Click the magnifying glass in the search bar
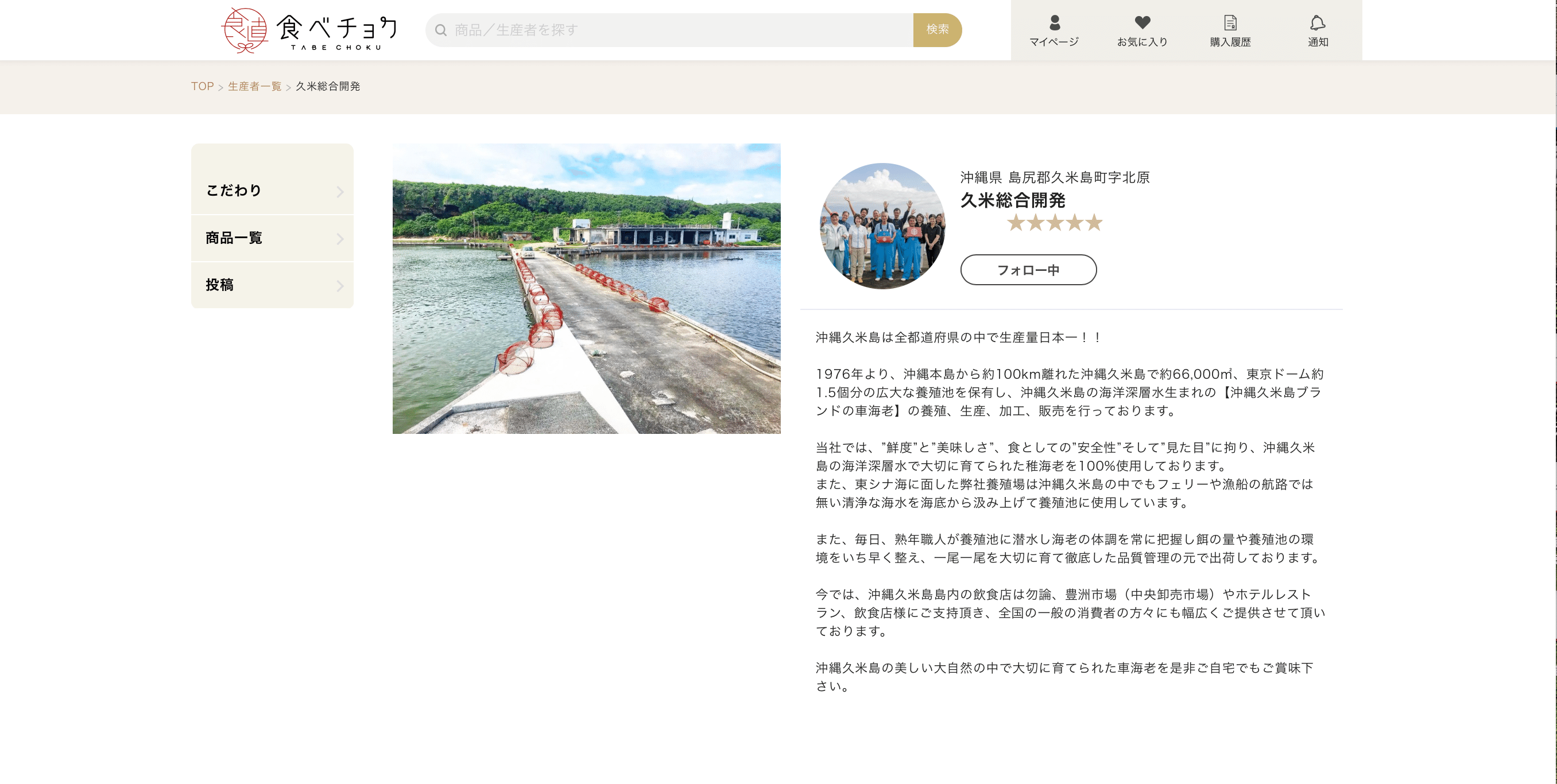Screen dimensions: 1557x784 pos(440,30)
